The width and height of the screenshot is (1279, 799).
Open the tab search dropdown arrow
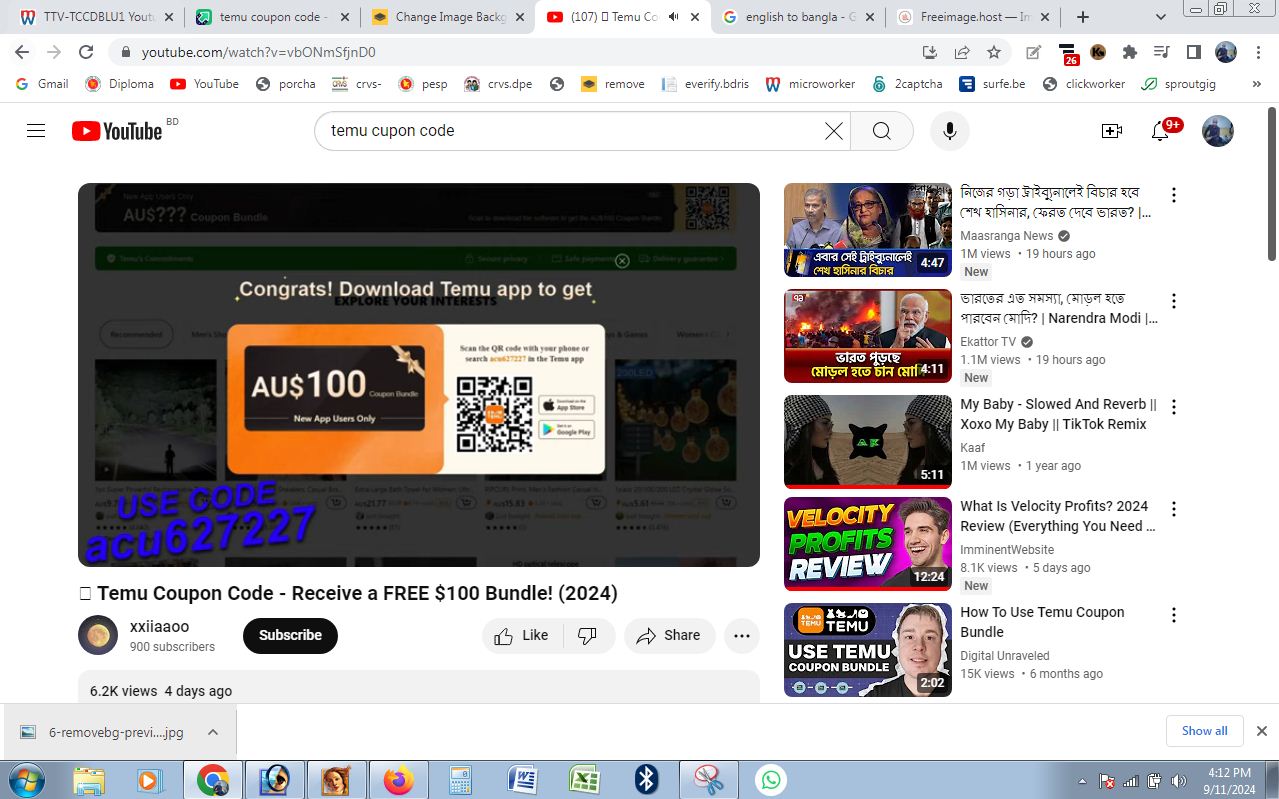click(x=1160, y=17)
